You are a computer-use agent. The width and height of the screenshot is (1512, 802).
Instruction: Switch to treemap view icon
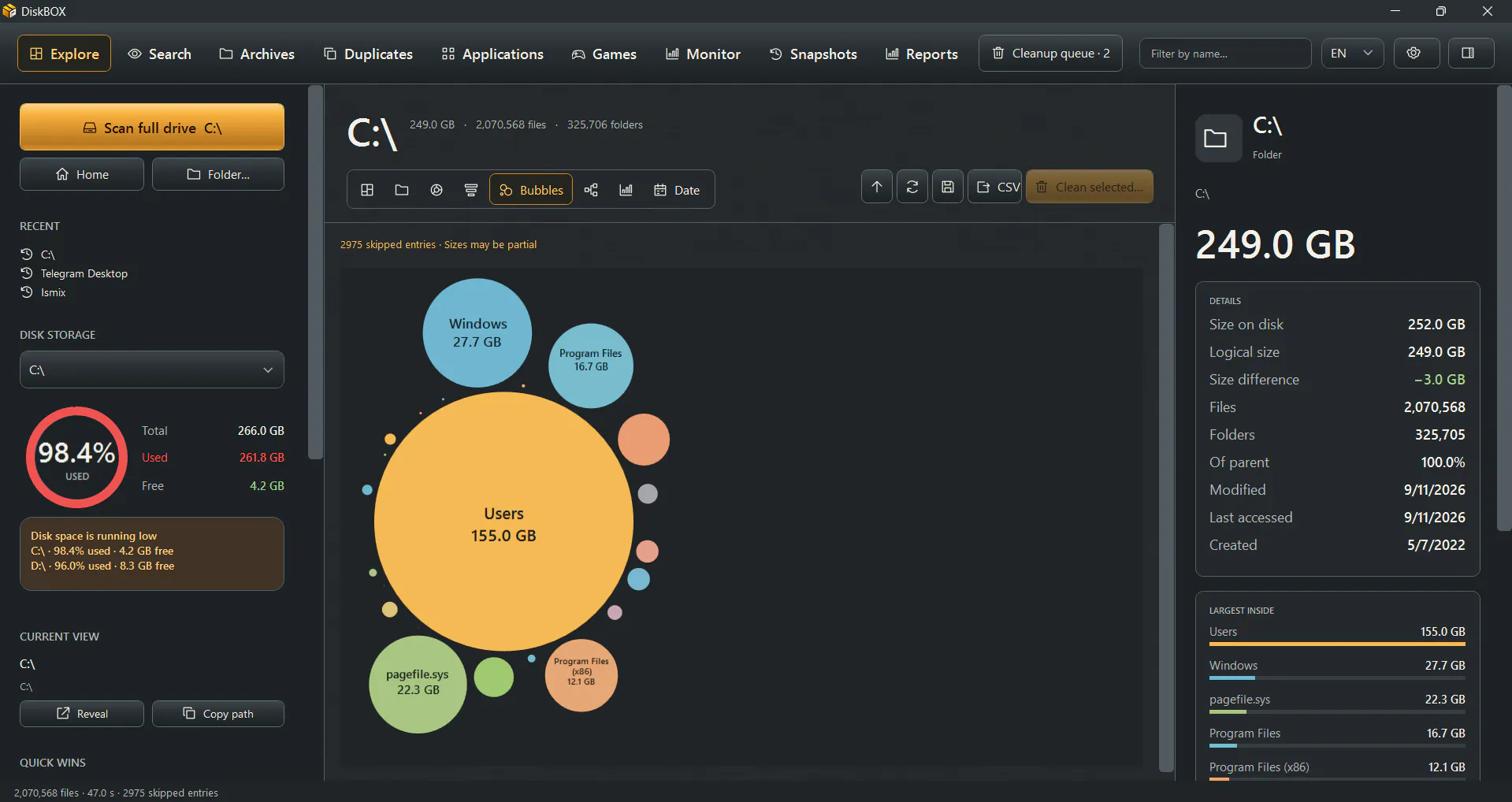click(367, 190)
